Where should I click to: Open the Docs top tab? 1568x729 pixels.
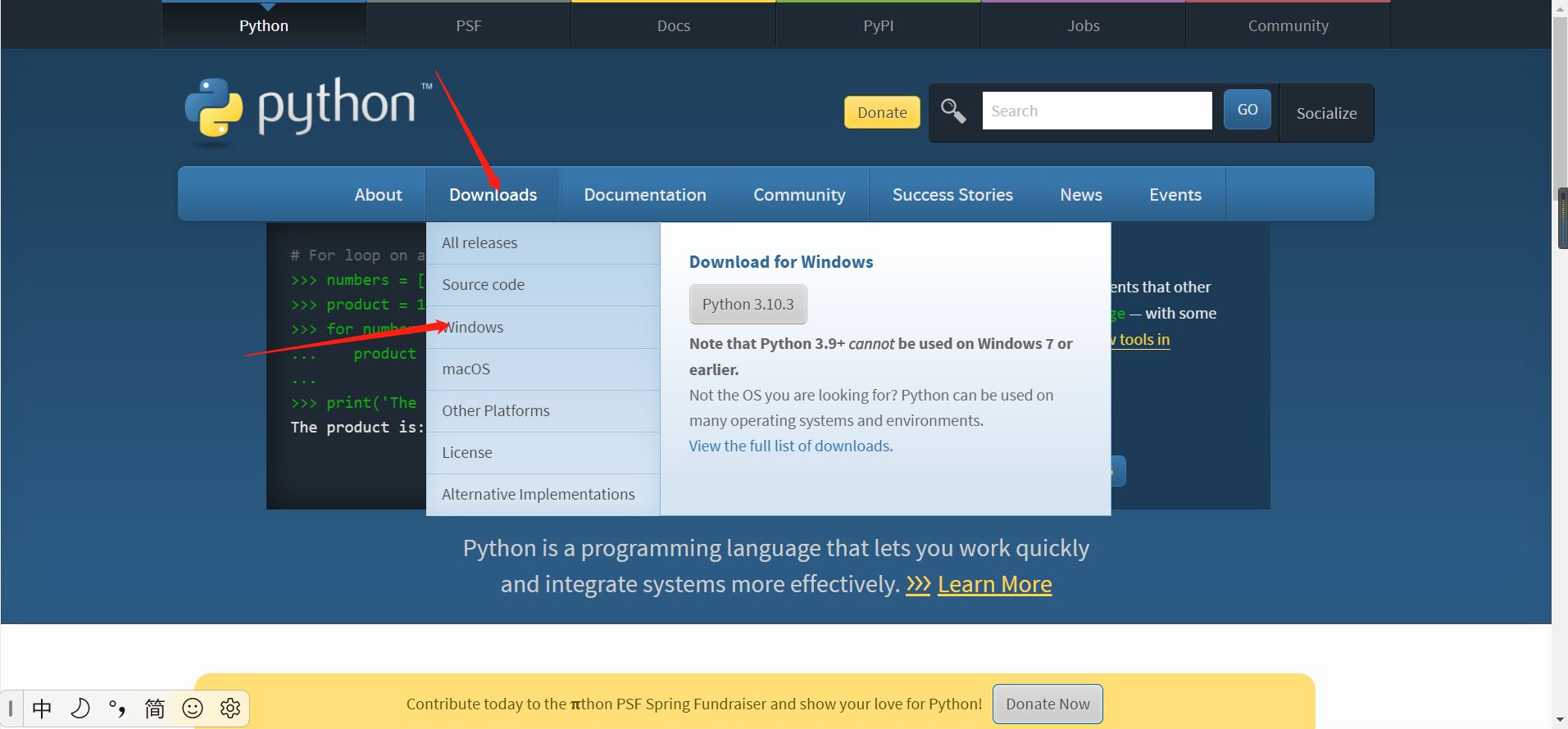pos(674,25)
